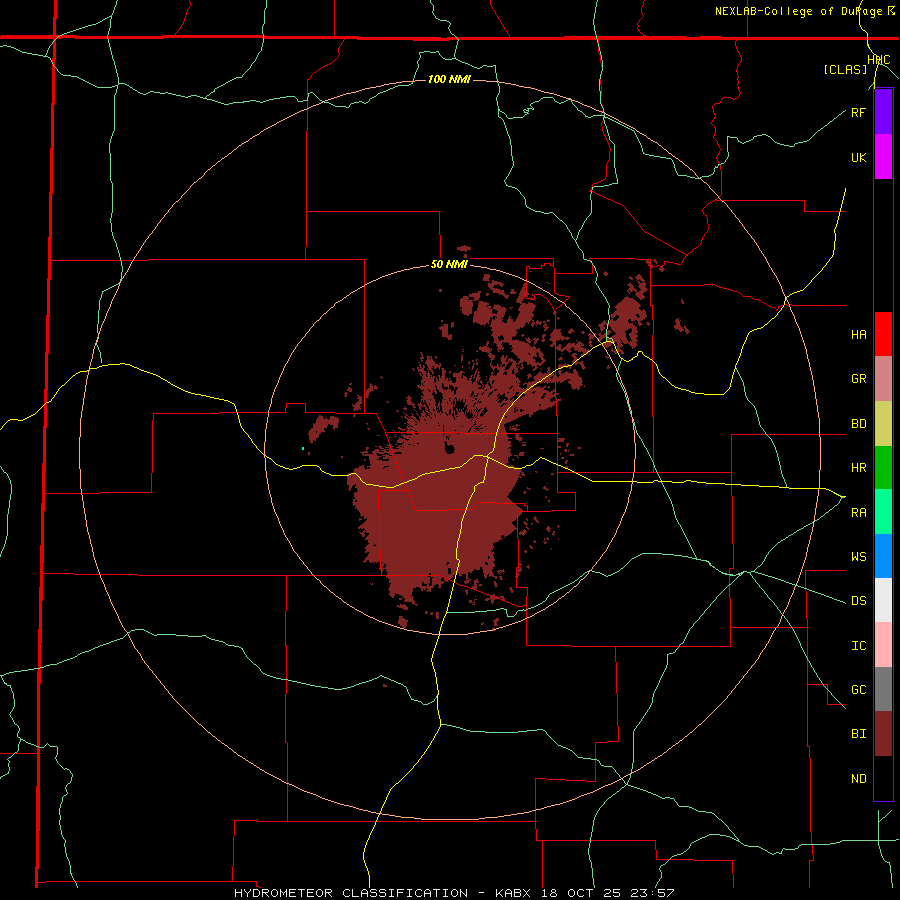The width and height of the screenshot is (900, 900).
Task: Click the UK legend label
Action: click(x=858, y=157)
